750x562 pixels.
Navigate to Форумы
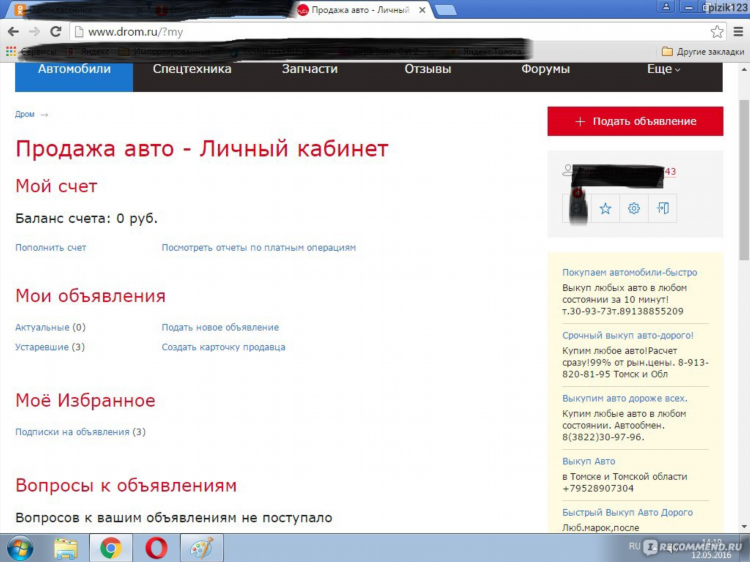click(545, 69)
